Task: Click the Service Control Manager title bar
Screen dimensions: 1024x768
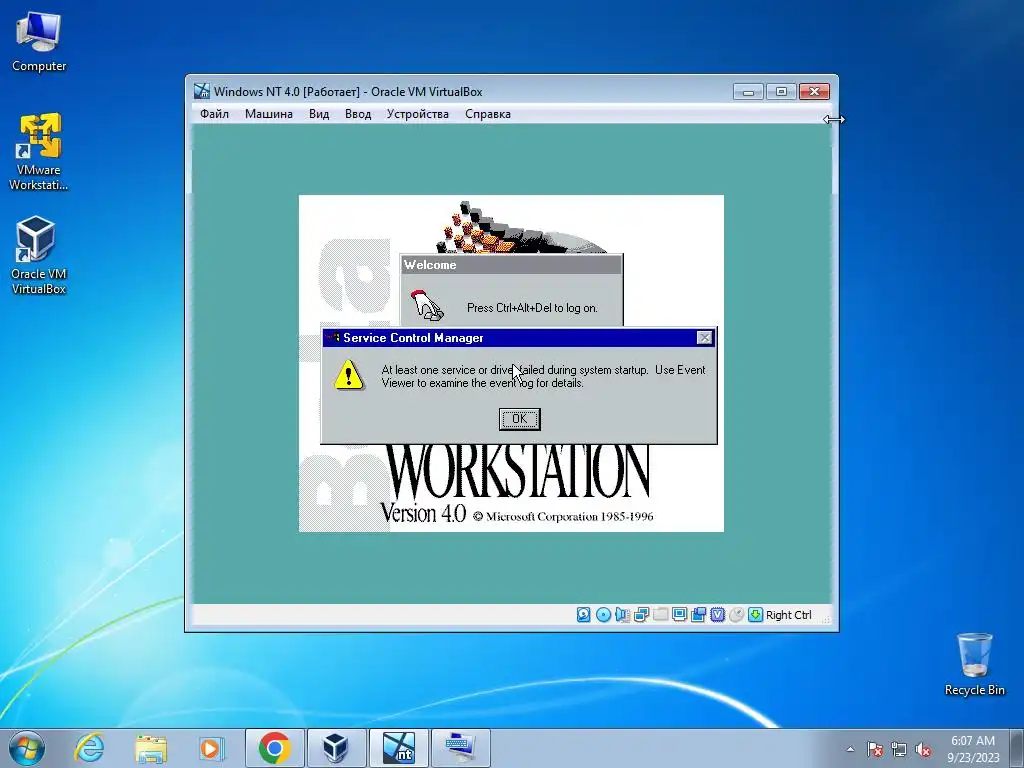Action: (519, 338)
